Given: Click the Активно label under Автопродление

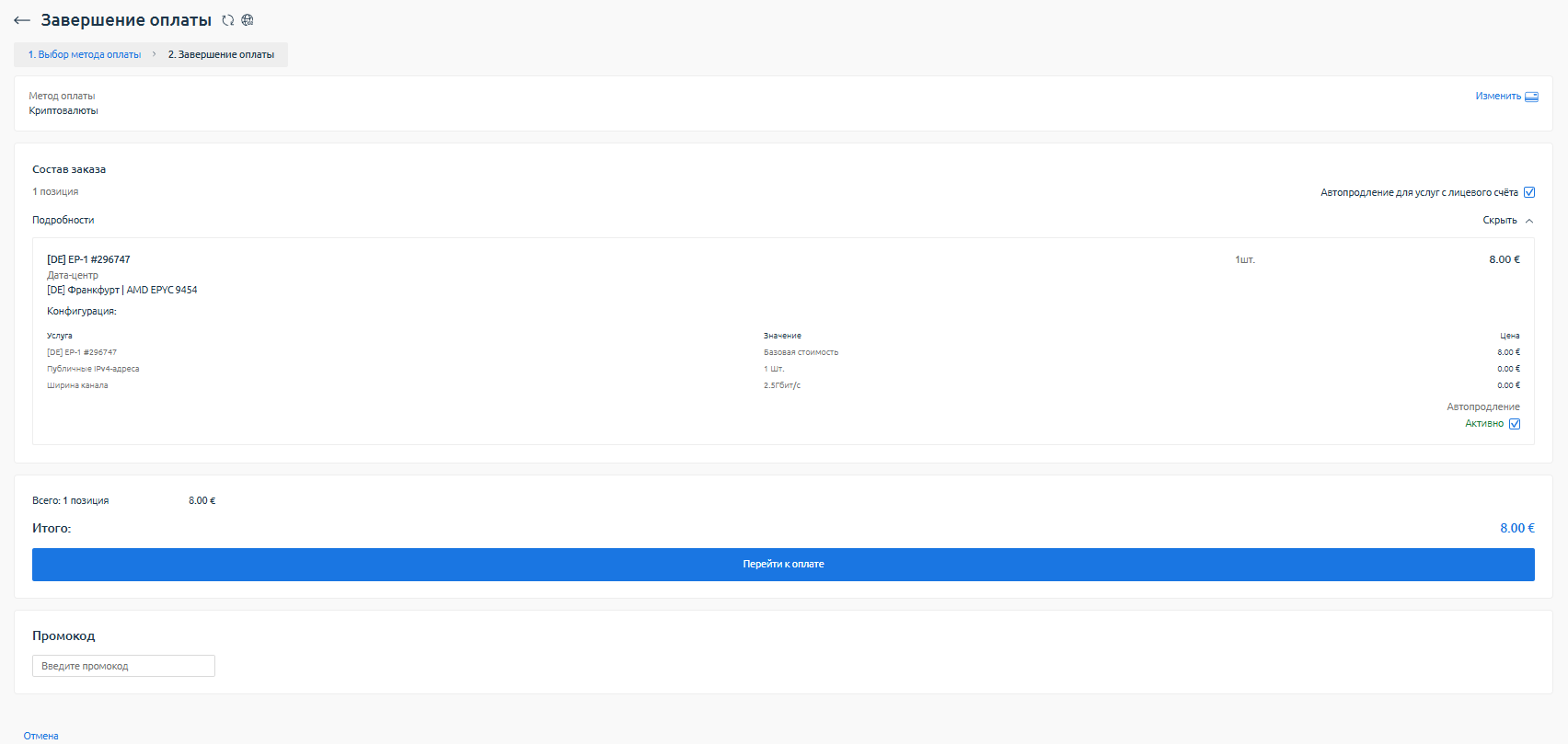Looking at the screenshot, I should tap(1483, 424).
